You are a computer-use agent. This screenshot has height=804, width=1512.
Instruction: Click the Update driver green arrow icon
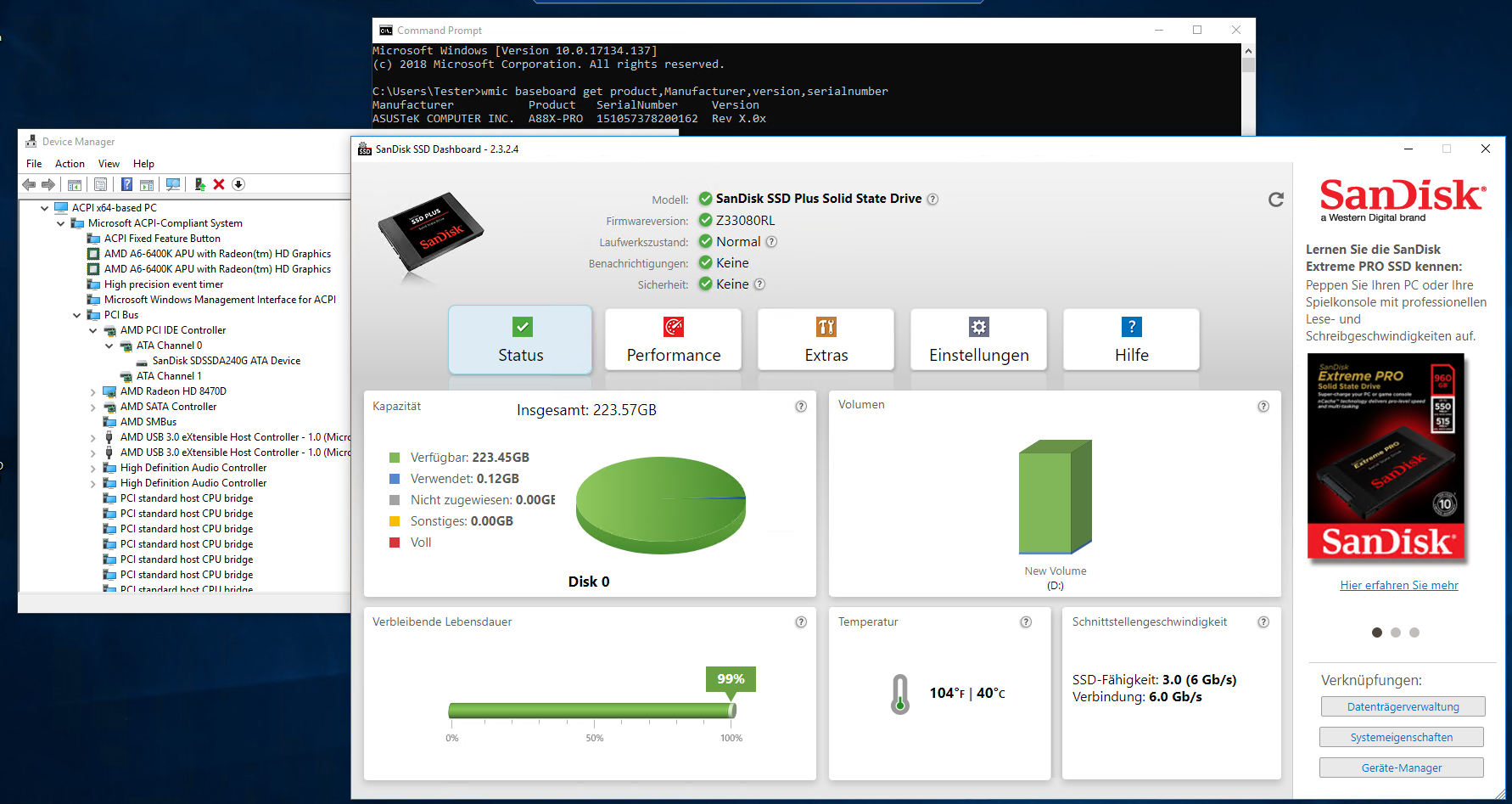pos(199,184)
